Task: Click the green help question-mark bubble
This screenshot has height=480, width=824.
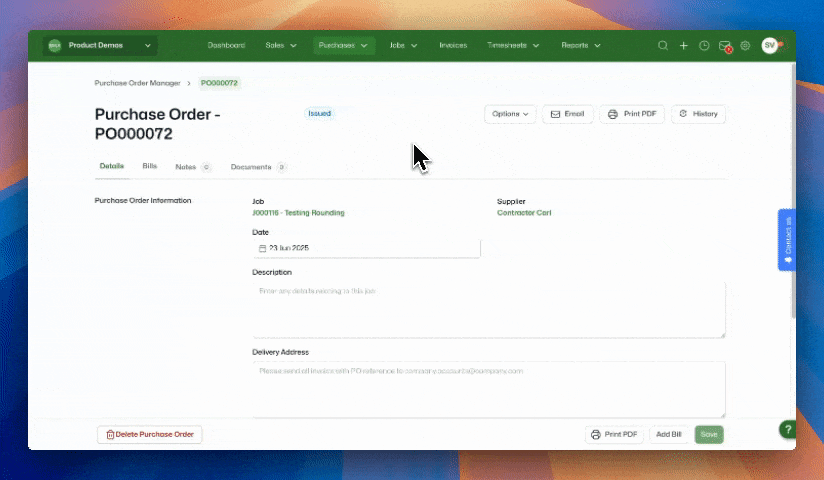Action: tap(787, 430)
